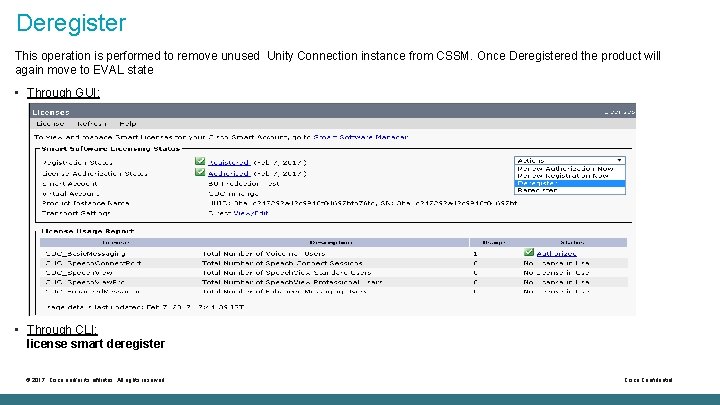Viewport: 720px width, 405px height.
Task: Click the 'Through GUI:' heading
Action: 63,93
